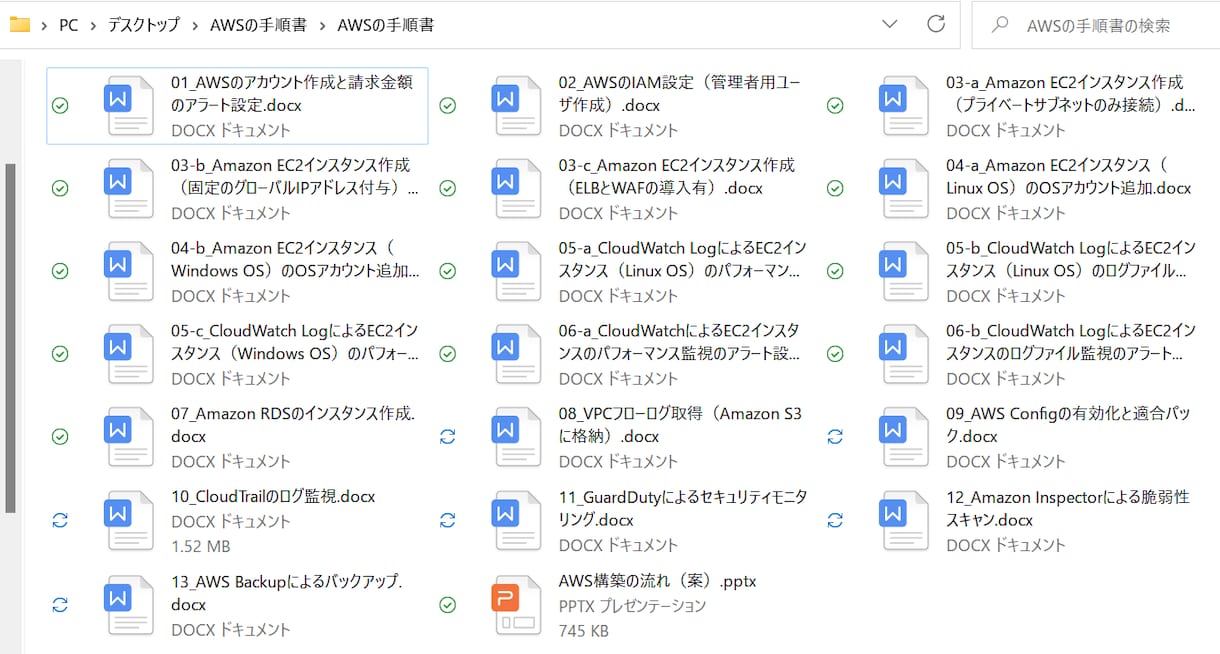Click the file name AWS構築の流れ（案）.pptx
This screenshot has width=1220, height=654.
657,581
